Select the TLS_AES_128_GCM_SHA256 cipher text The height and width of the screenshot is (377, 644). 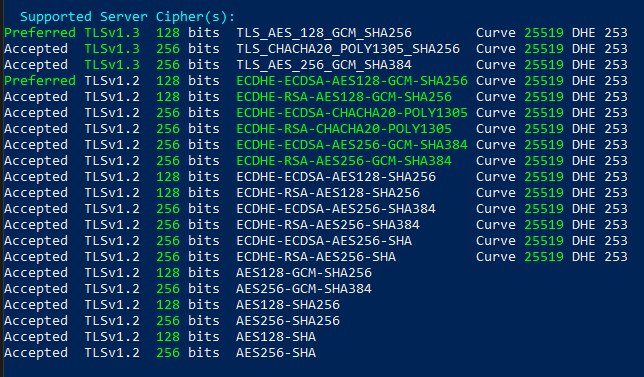[x=324, y=33]
